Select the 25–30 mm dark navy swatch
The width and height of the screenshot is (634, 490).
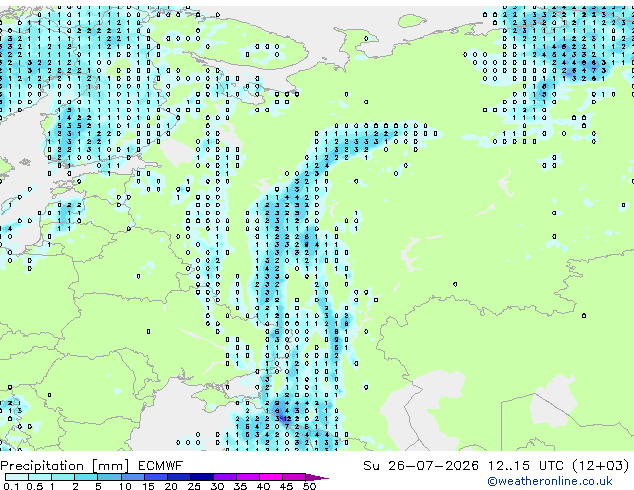pos(202,477)
